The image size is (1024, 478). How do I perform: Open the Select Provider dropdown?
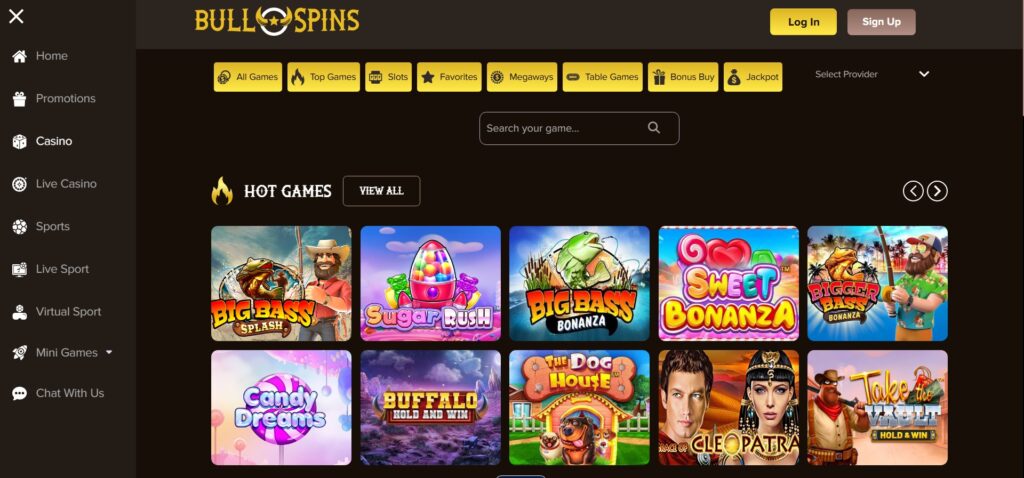tap(872, 74)
